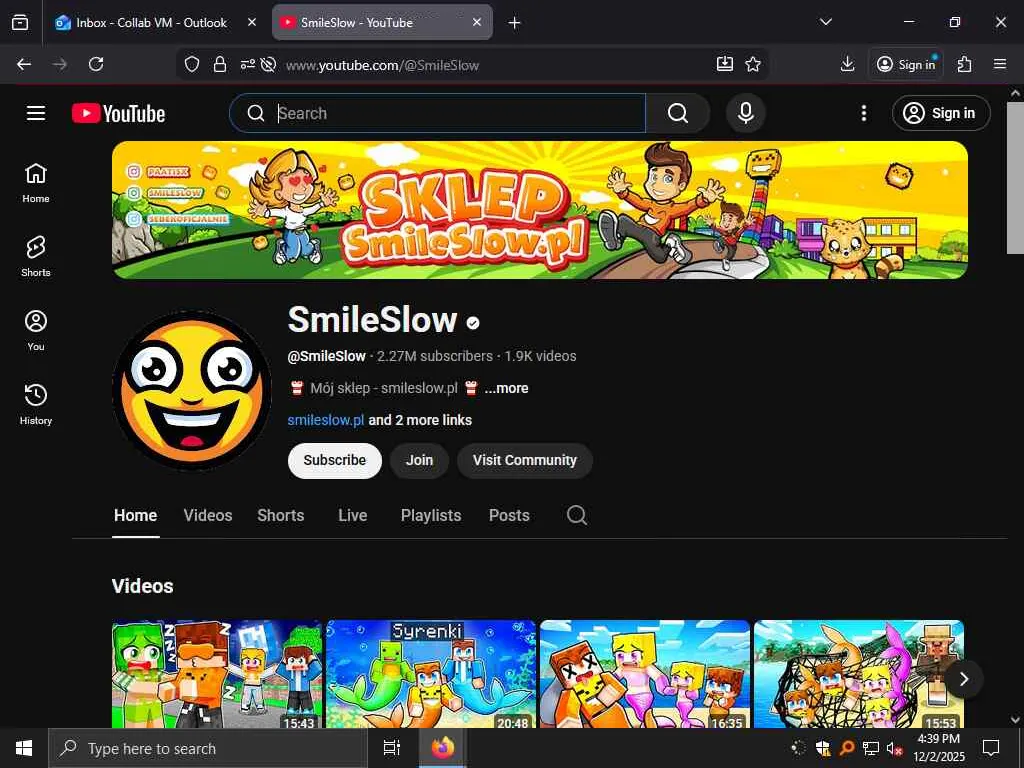Start voice search with microphone
1024x768 pixels.
point(746,113)
